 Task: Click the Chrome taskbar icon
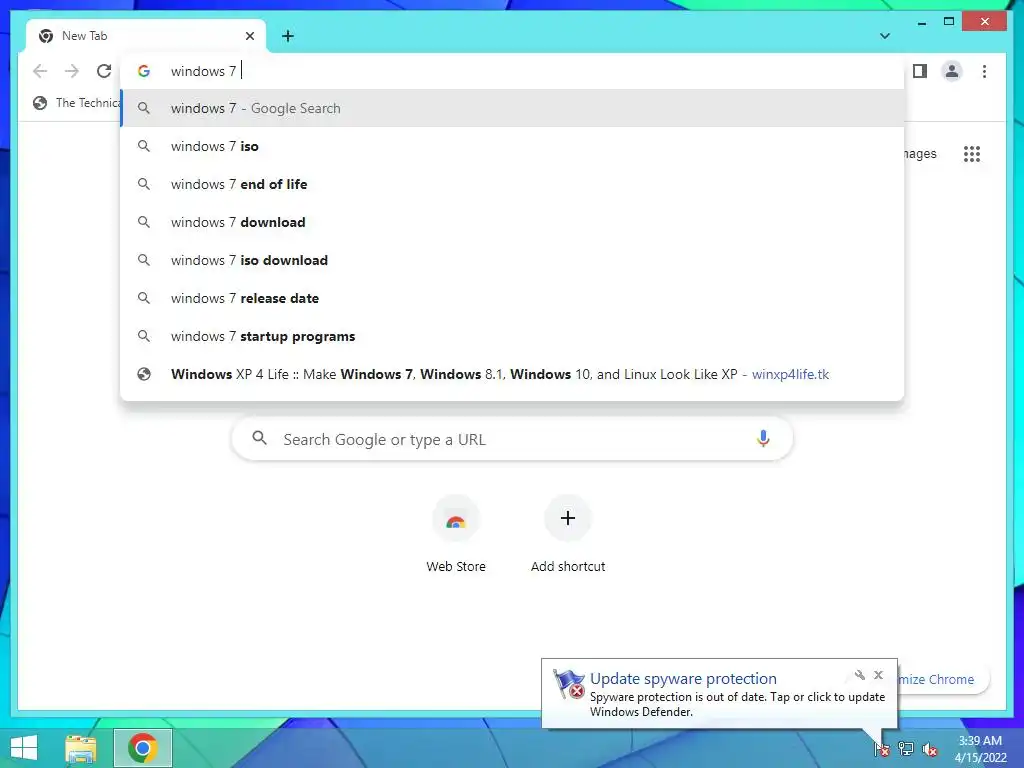[x=142, y=748]
